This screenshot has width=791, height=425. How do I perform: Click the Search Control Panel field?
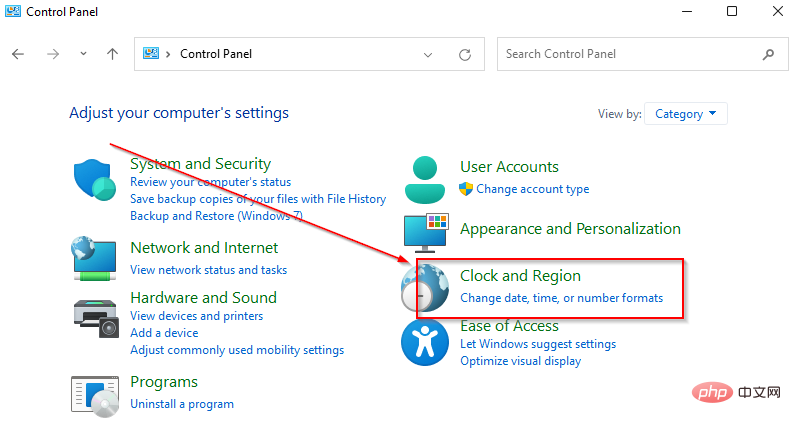pyautogui.click(x=630, y=54)
